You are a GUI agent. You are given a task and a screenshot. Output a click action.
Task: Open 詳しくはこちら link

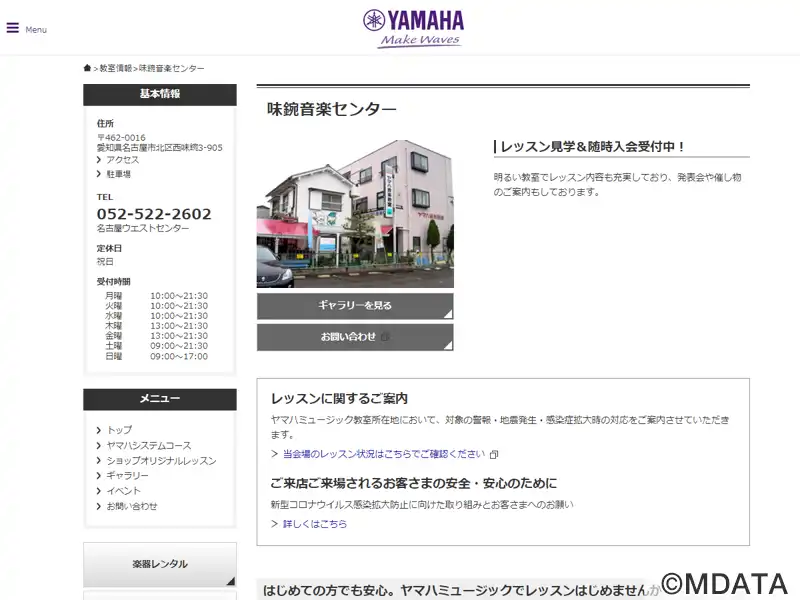[x=315, y=524]
